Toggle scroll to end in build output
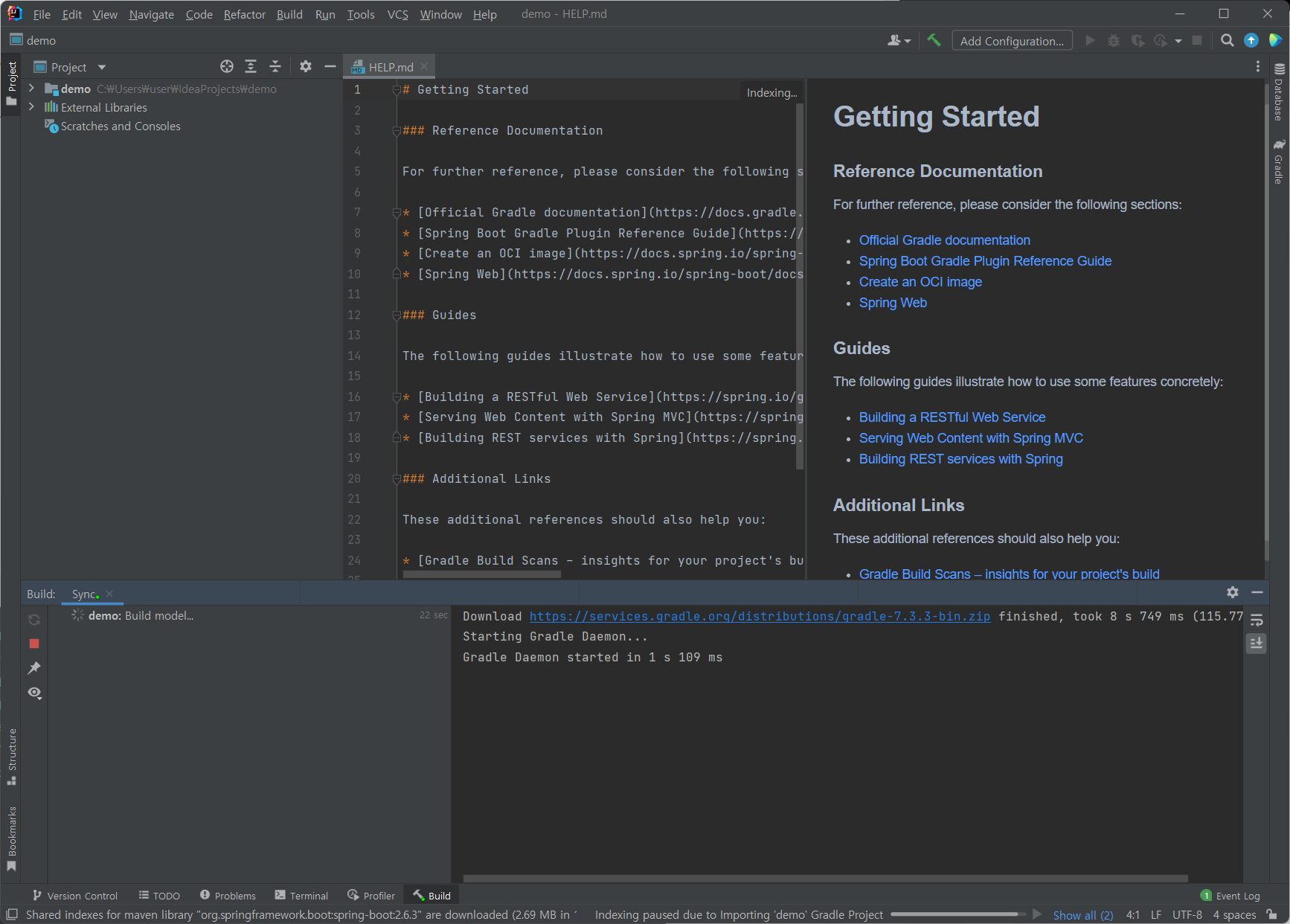Image resolution: width=1290 pixels, height=924 pixels. [x=1257, y=643]
